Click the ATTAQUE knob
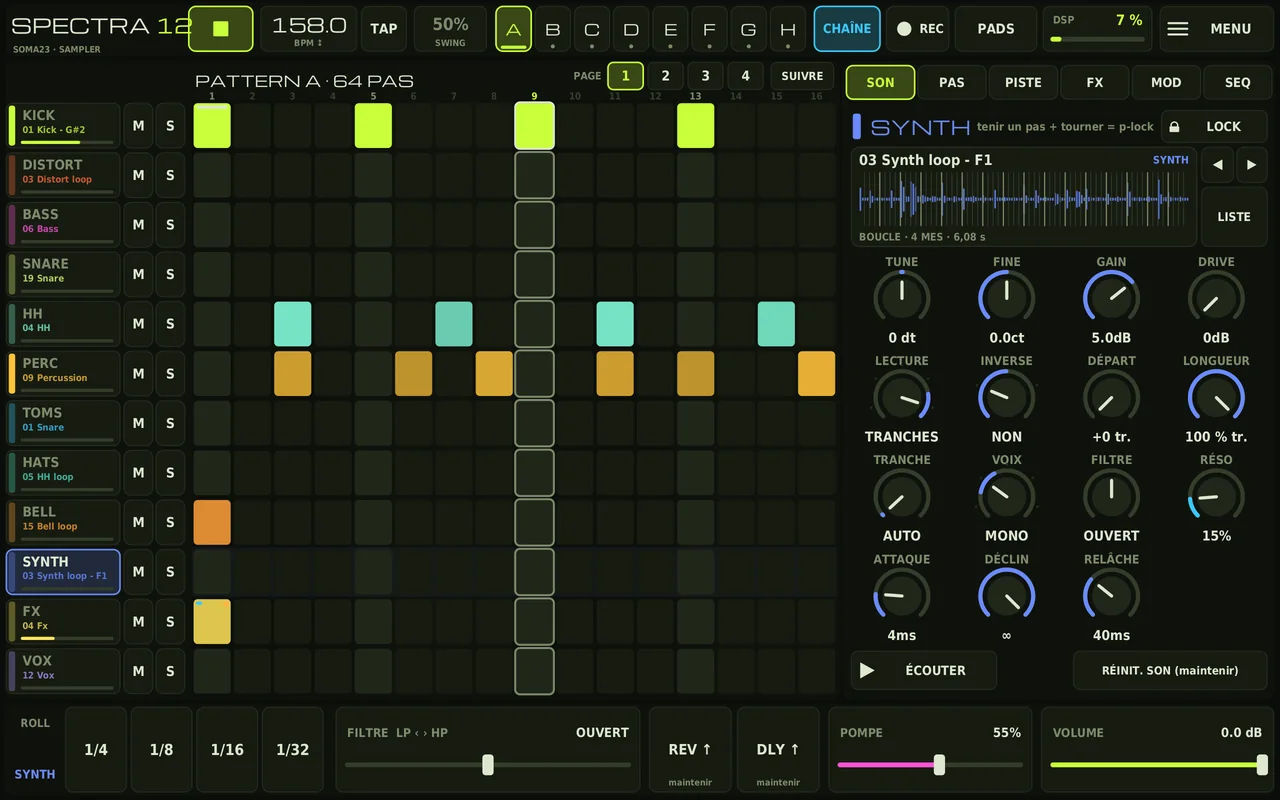Viewport: 1280px width, 800px height. click(x=902, y=596)
